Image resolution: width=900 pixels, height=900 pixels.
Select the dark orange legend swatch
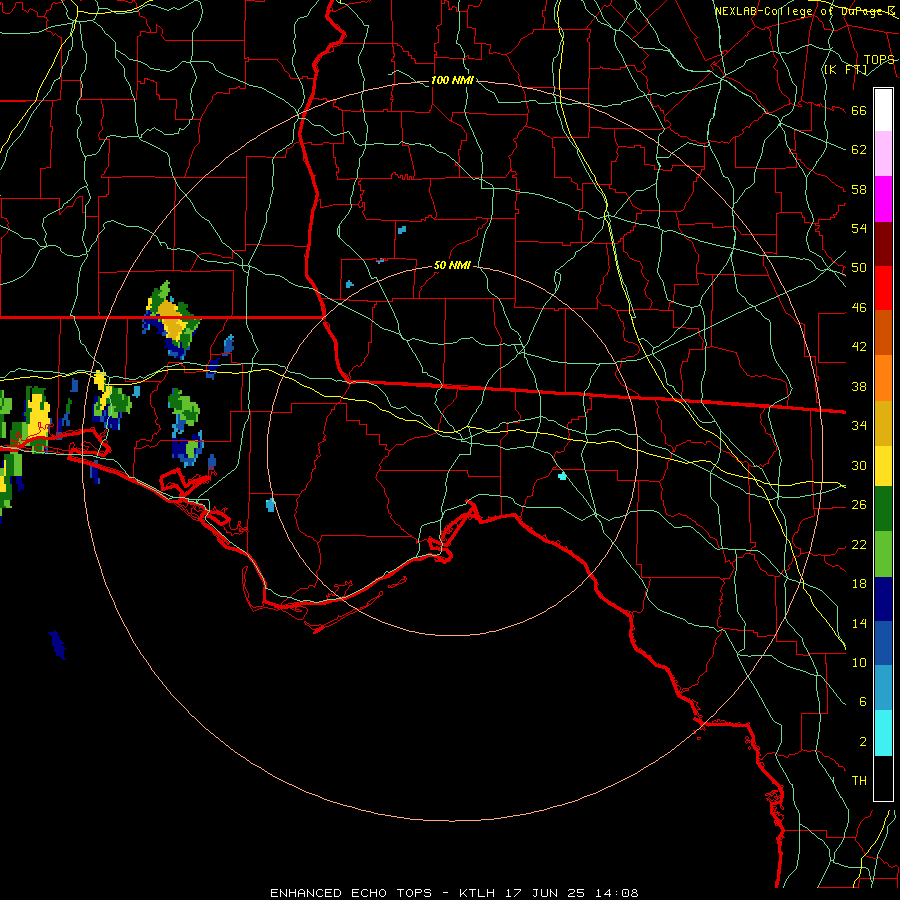click(883, 332)
